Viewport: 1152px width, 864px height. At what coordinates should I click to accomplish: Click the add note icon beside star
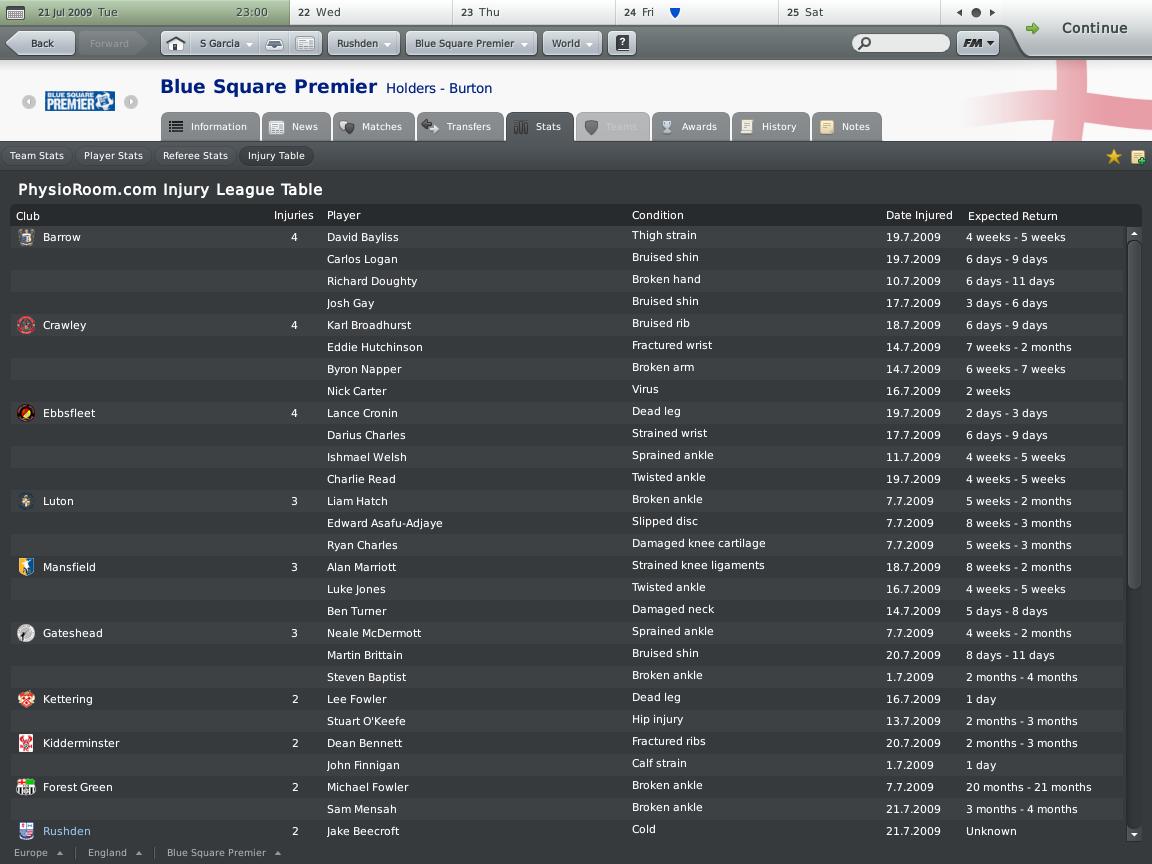pyautogui.click(x=1138, y=157)
